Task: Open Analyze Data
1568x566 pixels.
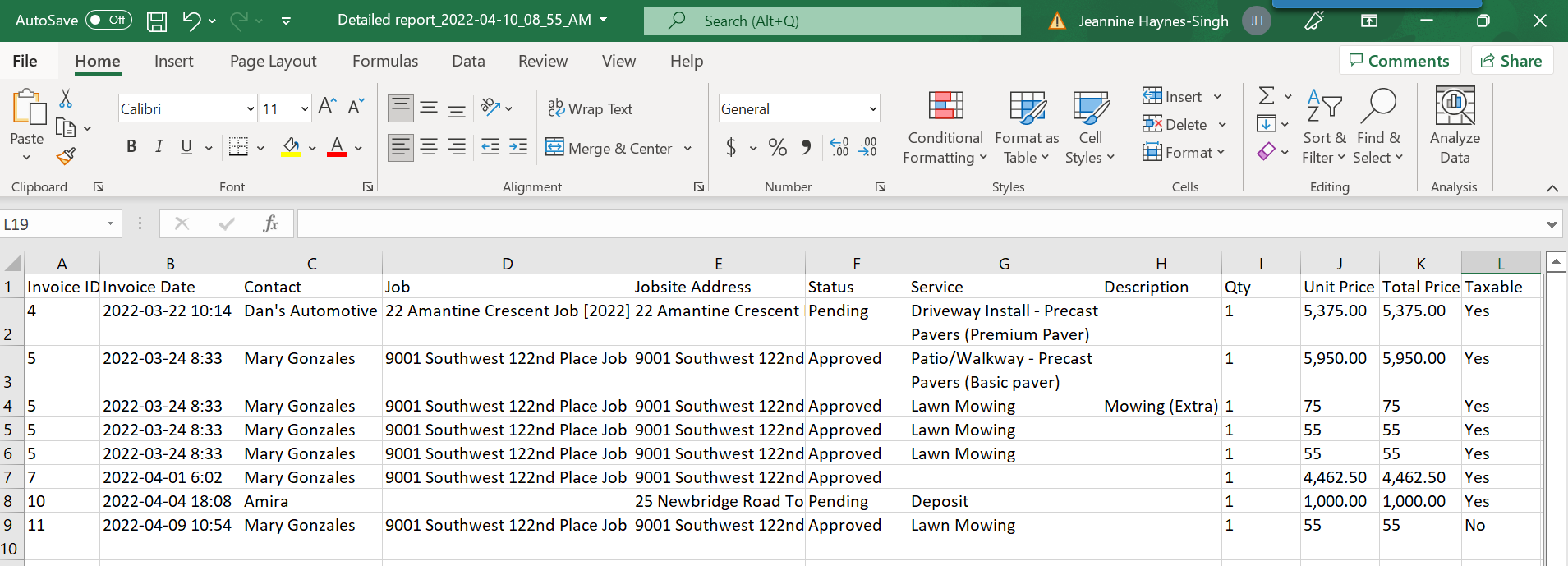Action: click(x=1454, y=127)
